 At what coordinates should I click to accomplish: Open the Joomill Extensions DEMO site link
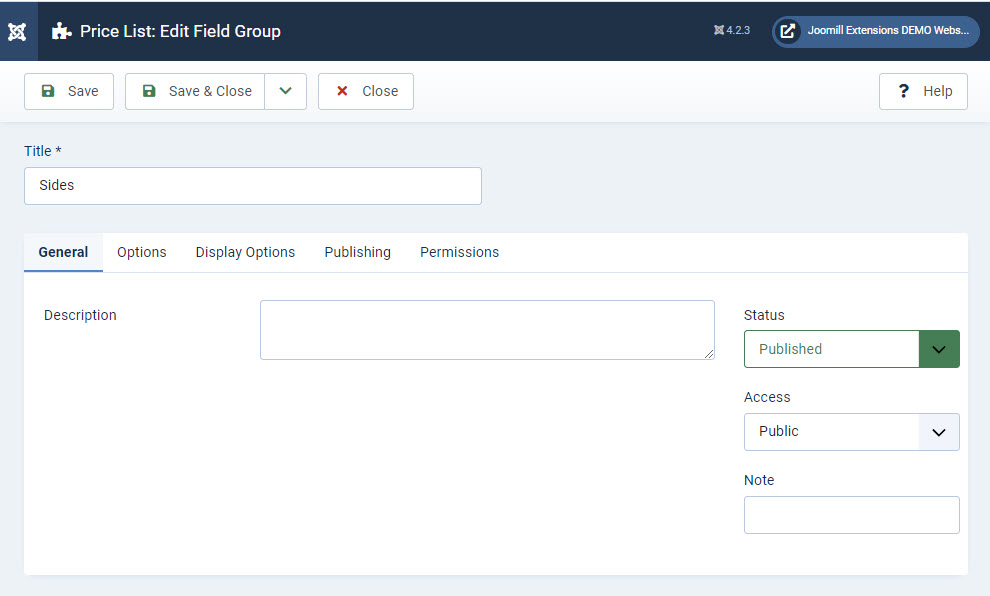(876, 31)
